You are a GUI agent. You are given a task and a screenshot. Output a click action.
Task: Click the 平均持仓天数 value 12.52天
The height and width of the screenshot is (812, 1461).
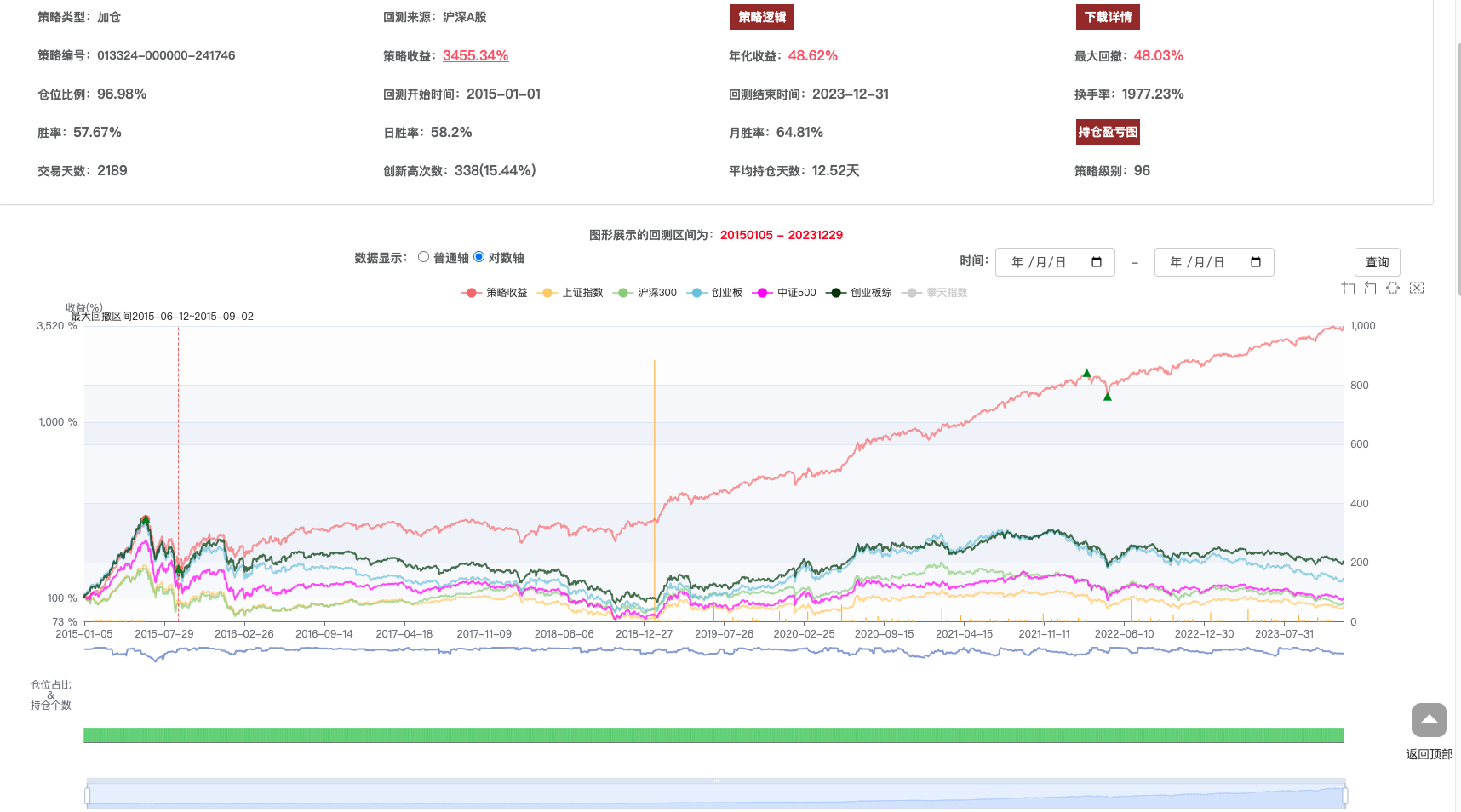tap(835, 170)
